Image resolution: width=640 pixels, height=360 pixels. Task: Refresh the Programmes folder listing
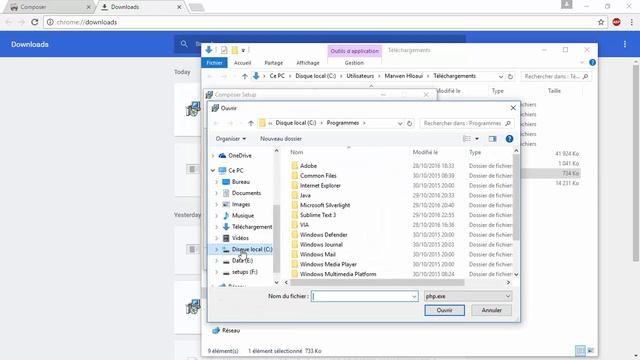coord(409,123)
